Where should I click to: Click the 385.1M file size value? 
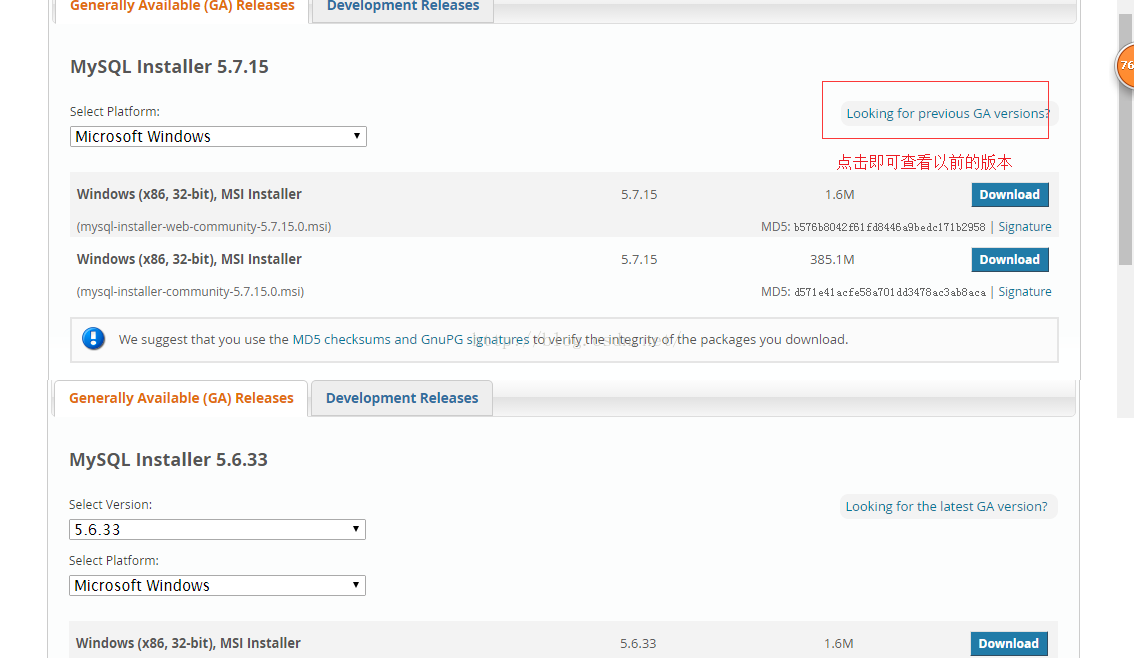tap(832, 260)
